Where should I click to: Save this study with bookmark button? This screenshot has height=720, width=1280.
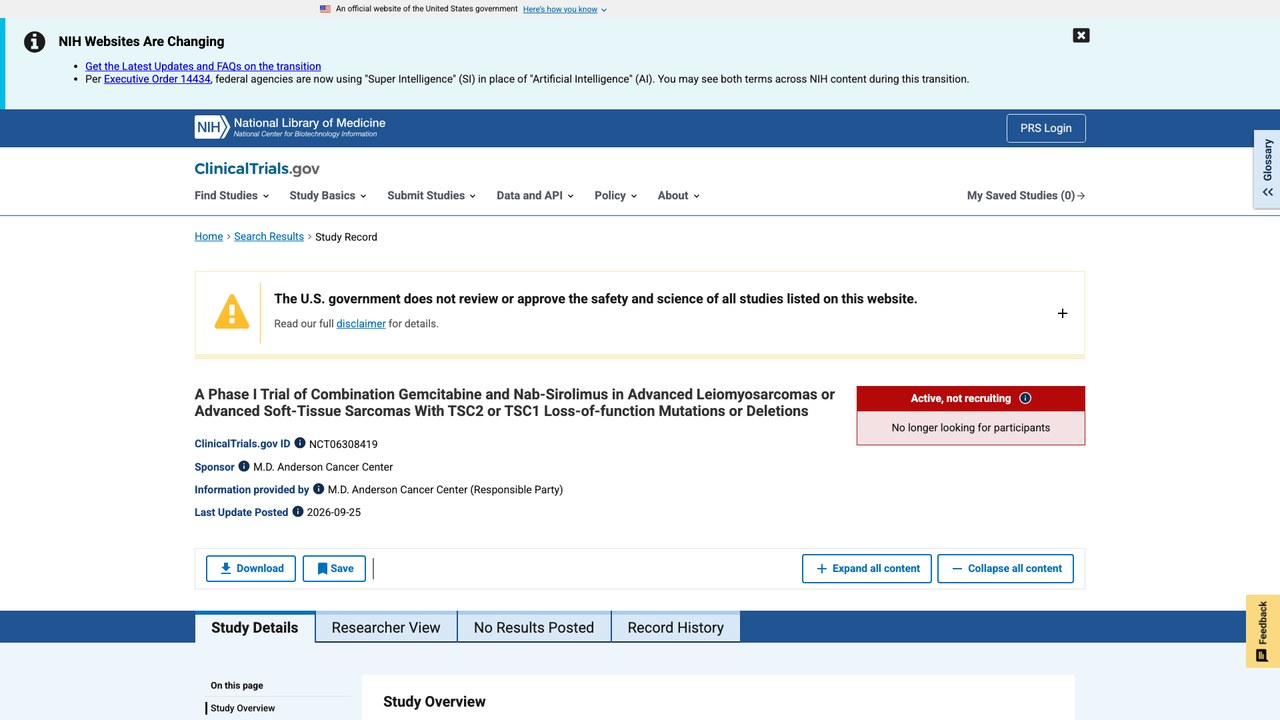tap(334, 569)
